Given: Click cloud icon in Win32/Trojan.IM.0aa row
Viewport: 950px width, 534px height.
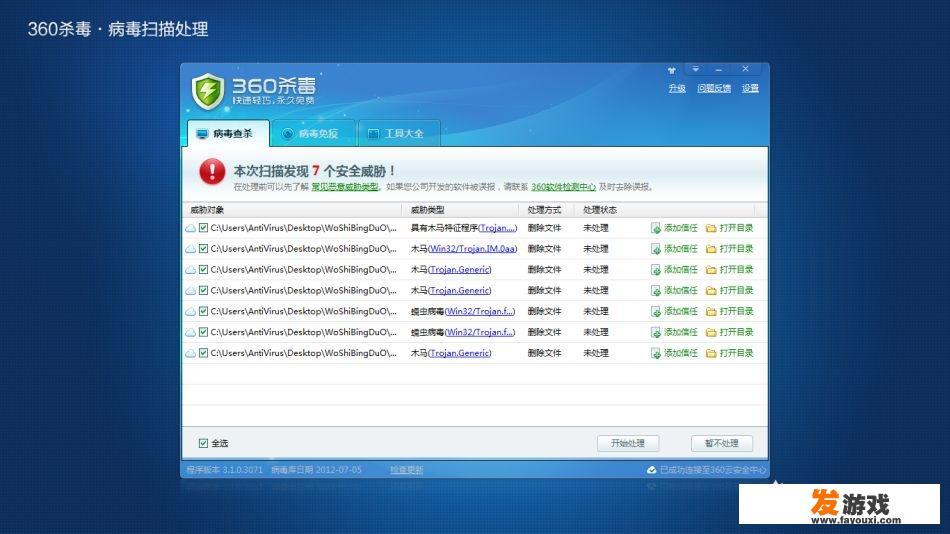Looking at the screenshot, I should [190, 249].
